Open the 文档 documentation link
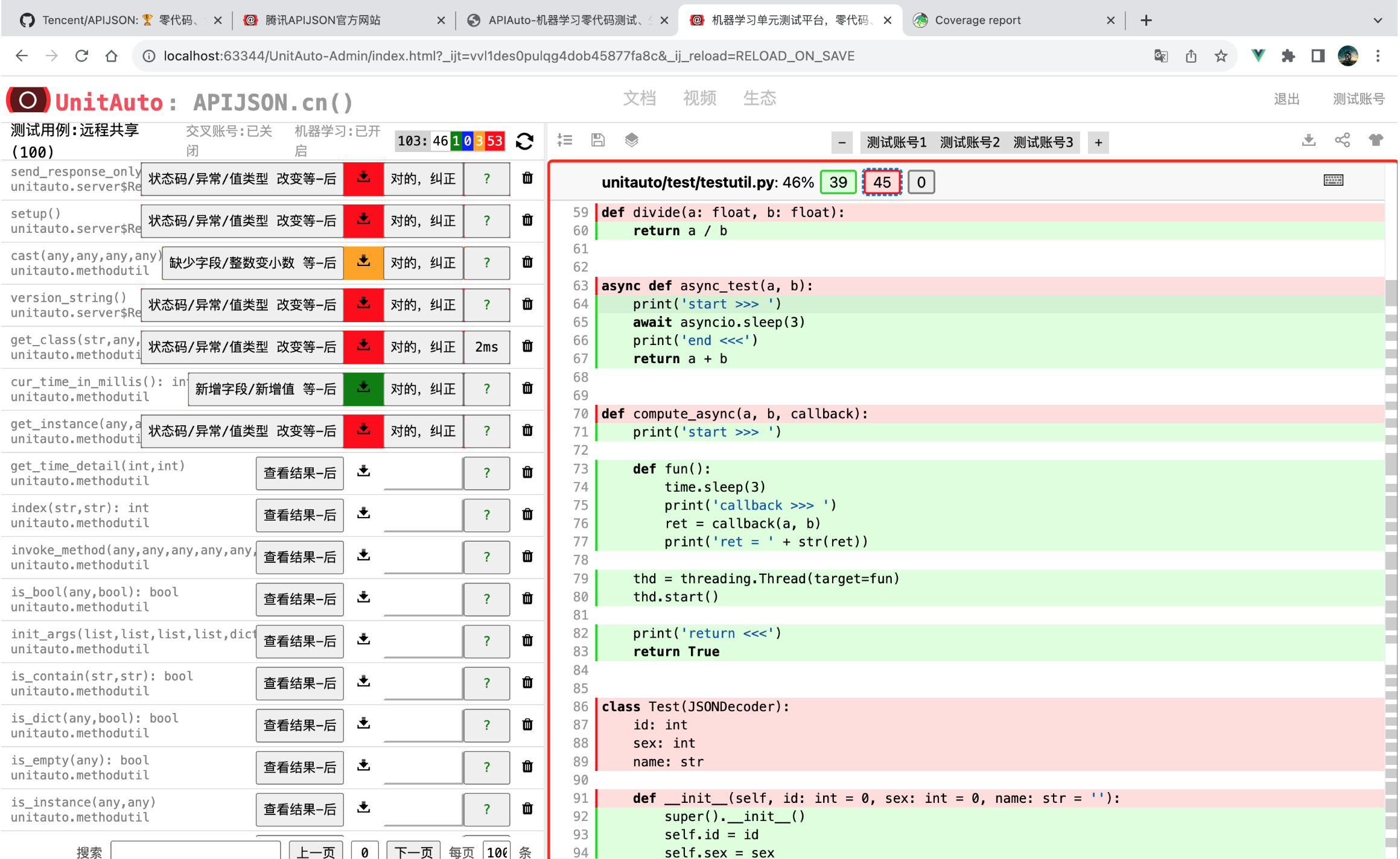 click(x=640, y=98)
